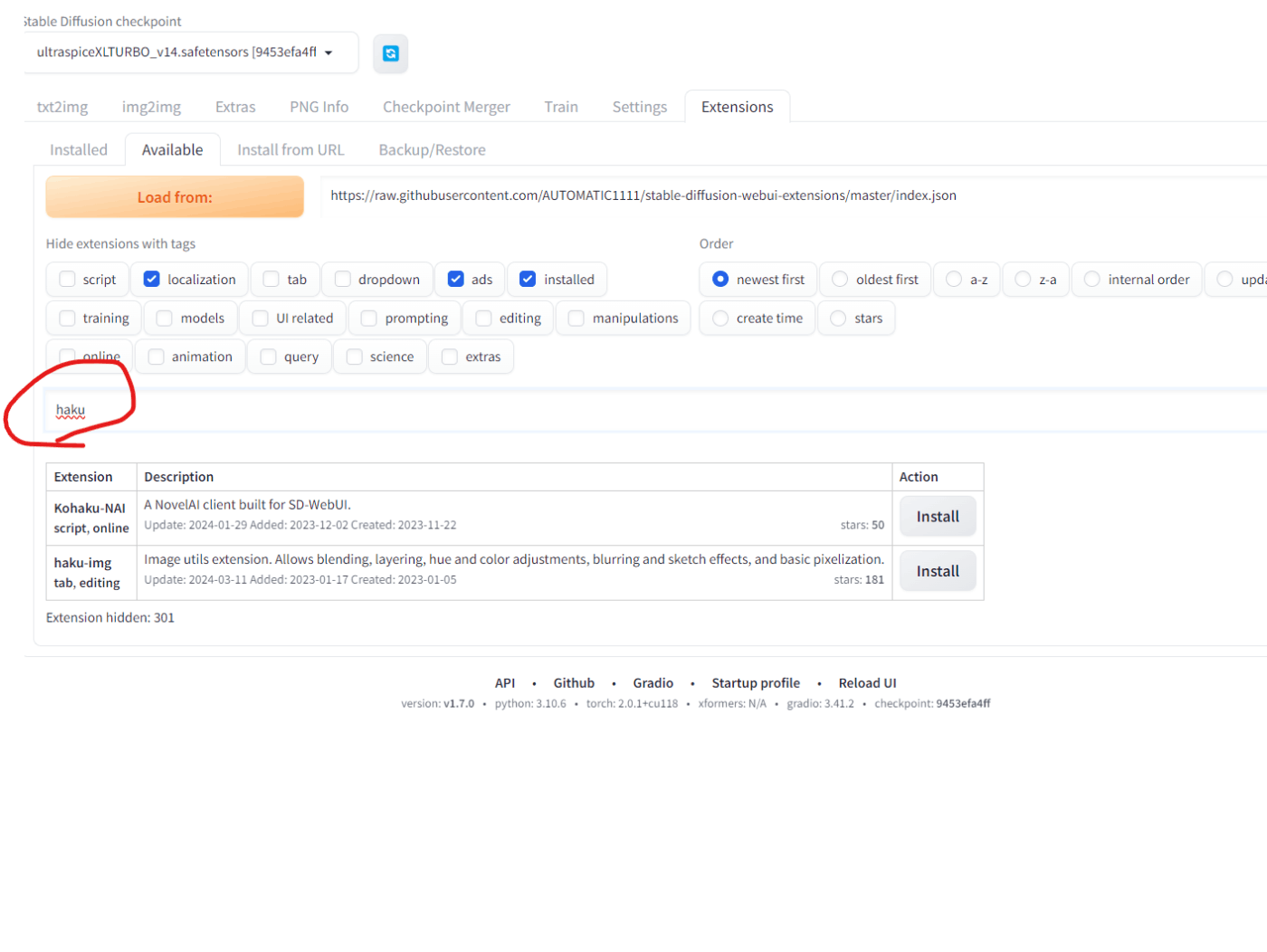The image size is (1267, 952).
Task: Click the search box containing haku
Action: coord(656,411)
